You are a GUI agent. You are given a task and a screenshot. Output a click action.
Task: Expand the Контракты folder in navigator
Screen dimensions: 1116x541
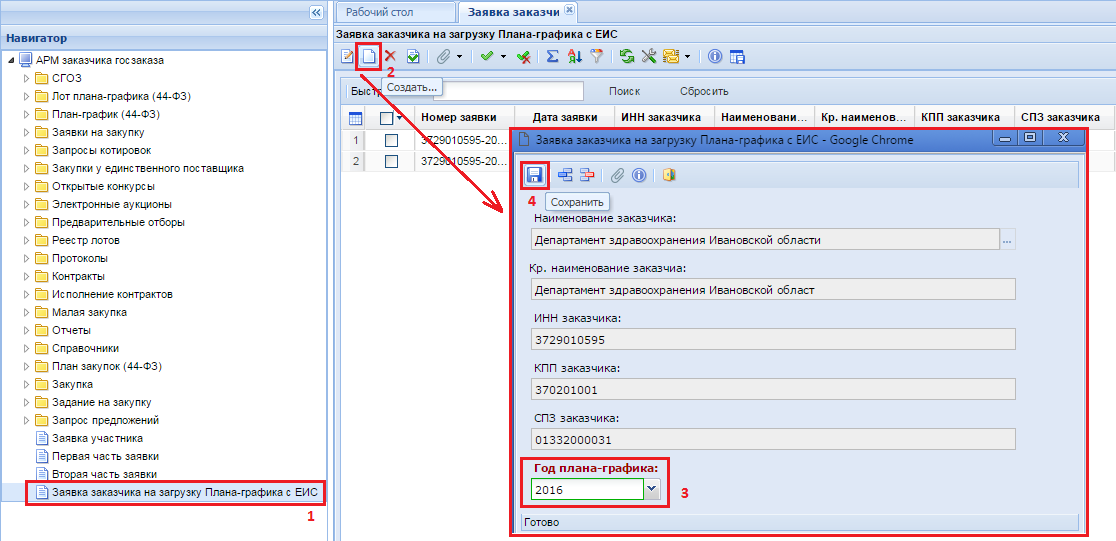click(27, 276)
